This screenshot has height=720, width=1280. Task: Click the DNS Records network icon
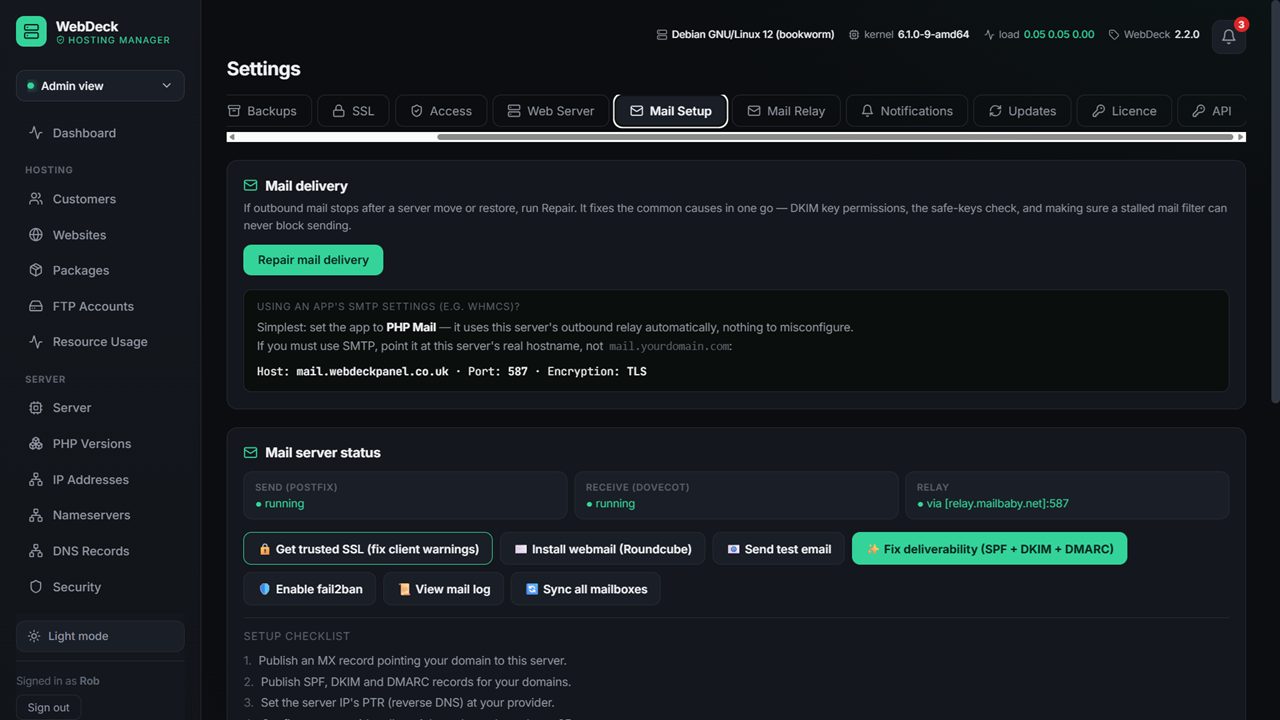coord(36,551)
